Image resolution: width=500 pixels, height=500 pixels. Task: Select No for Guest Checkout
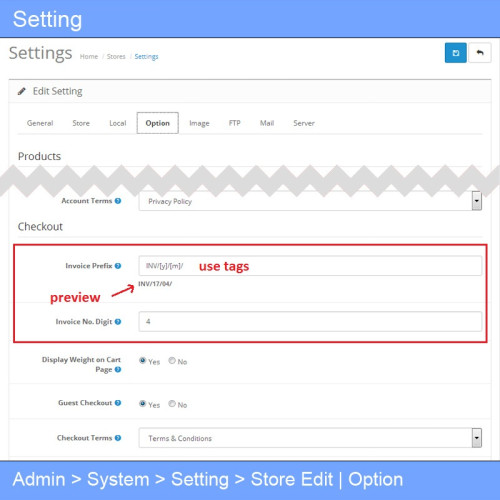172,404
